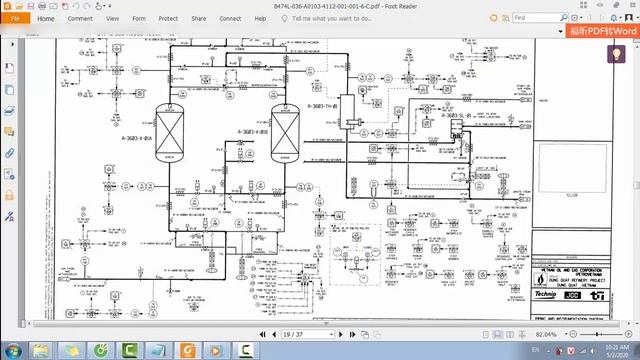The image size is (640, 360).
Task: Open the digital signatures sidebar panel
Action: 9,216
